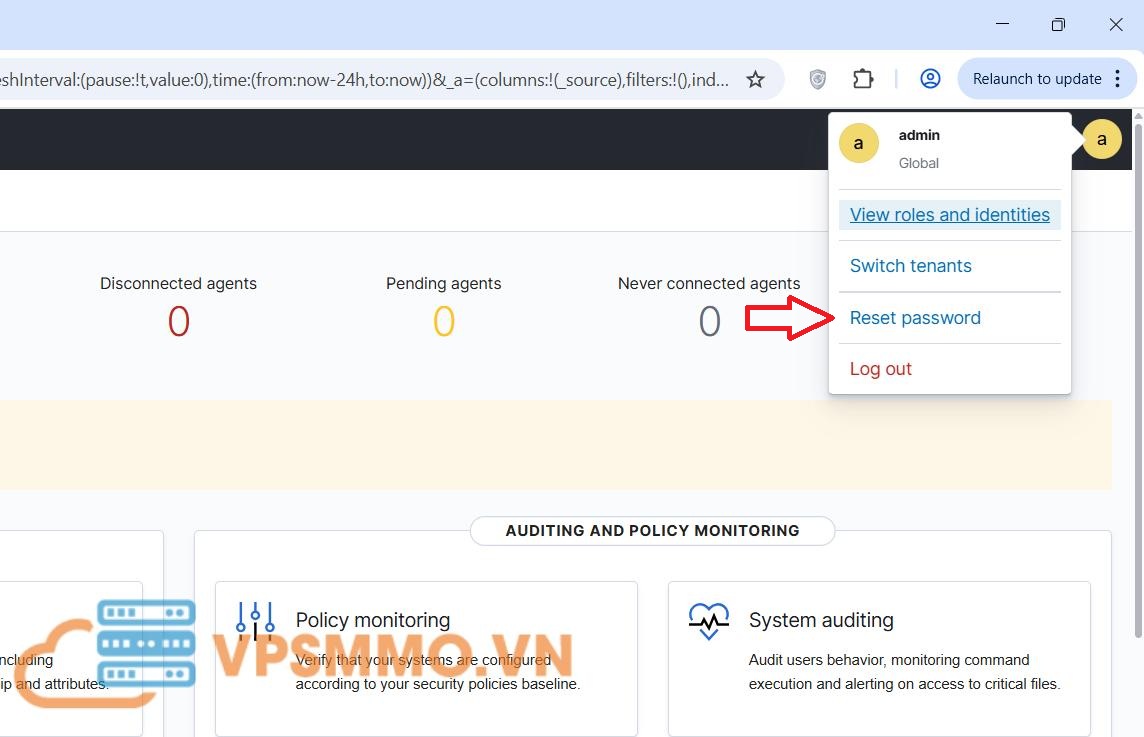Open Chrome's three-dot menu
The width and height of the screenshot is (1144, 737).
pos(1118,79)
